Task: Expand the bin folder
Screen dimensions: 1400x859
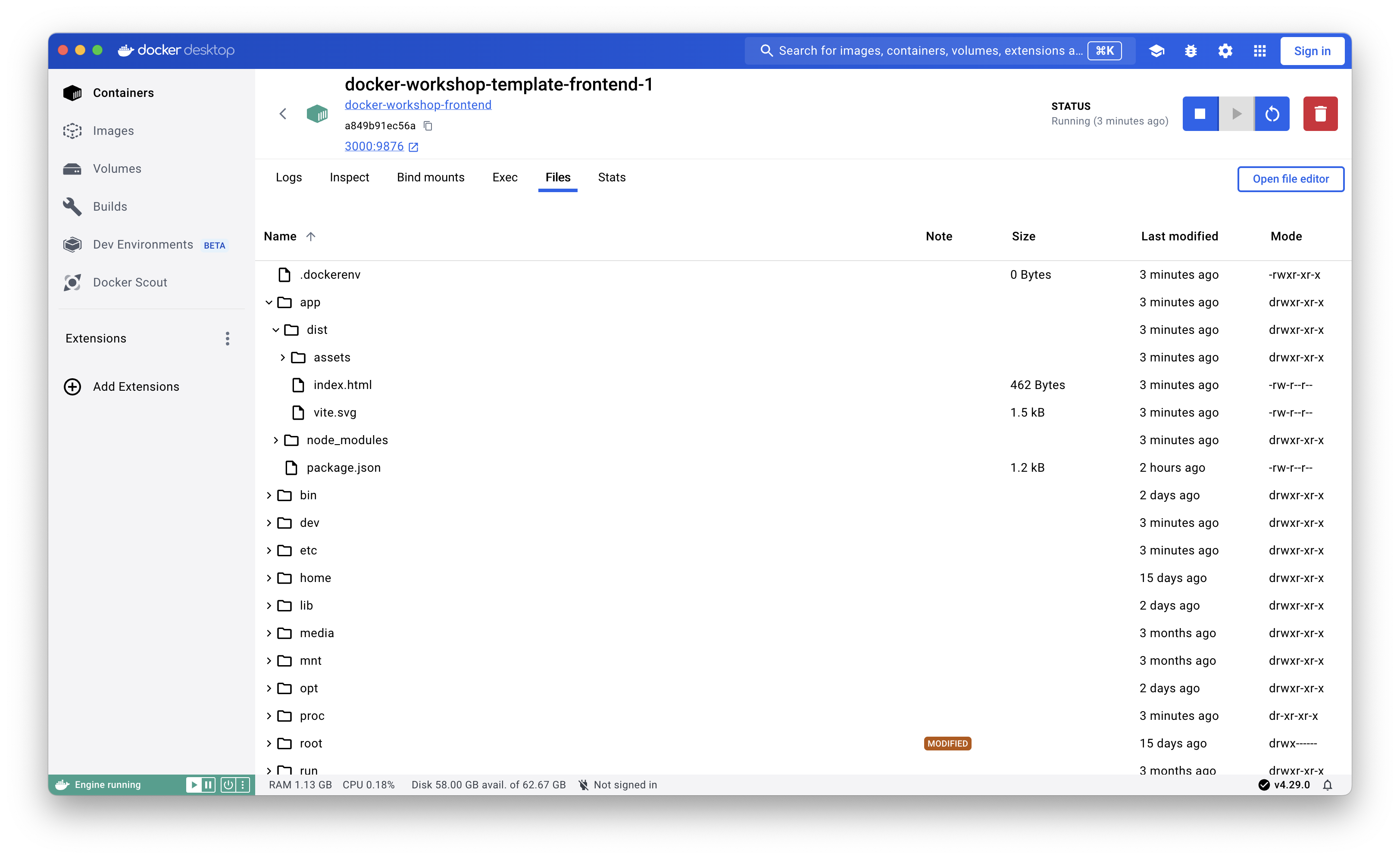Action: tap(269, 495)
